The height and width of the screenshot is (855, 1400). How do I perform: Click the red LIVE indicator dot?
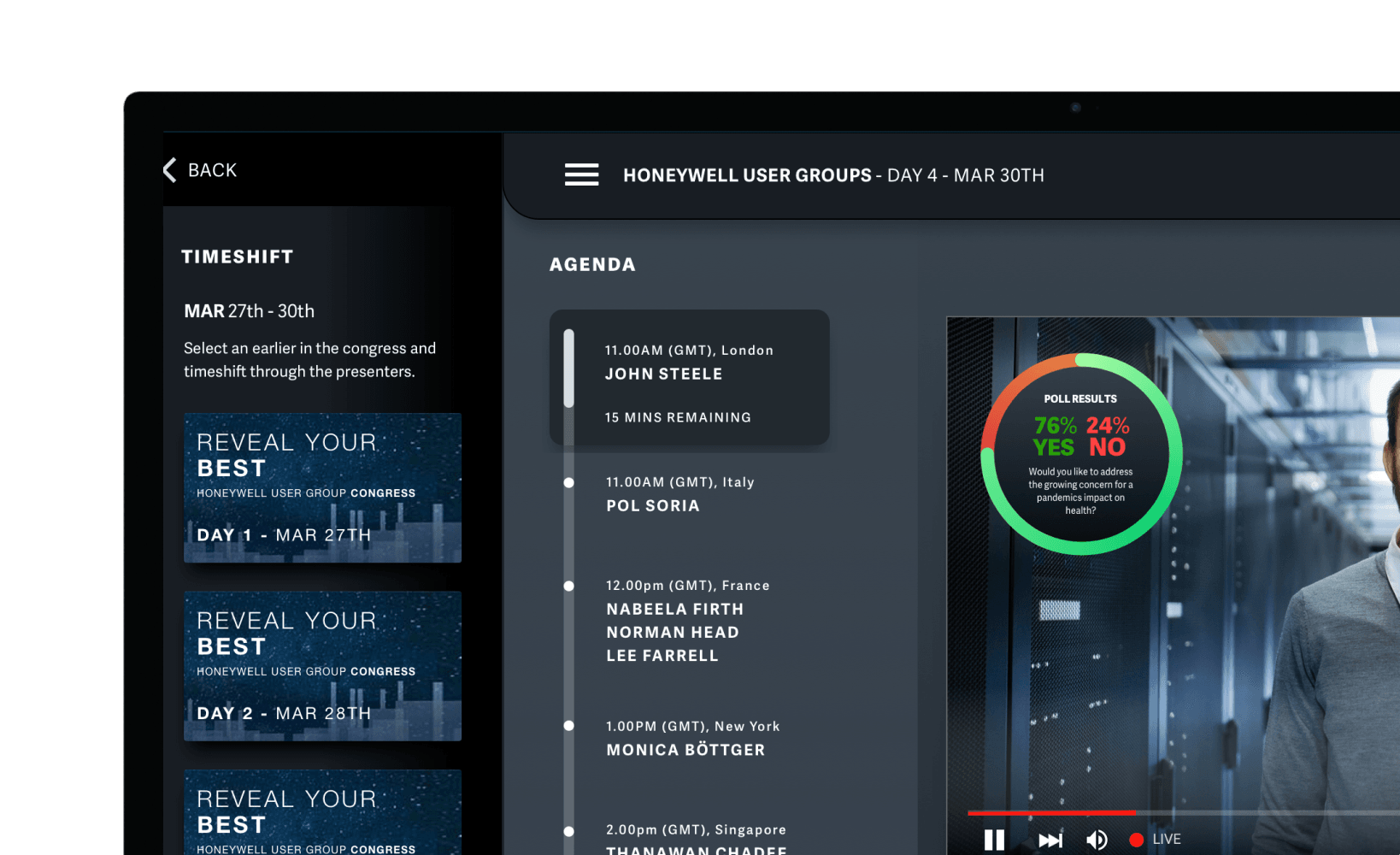[x=1136, y=840]
